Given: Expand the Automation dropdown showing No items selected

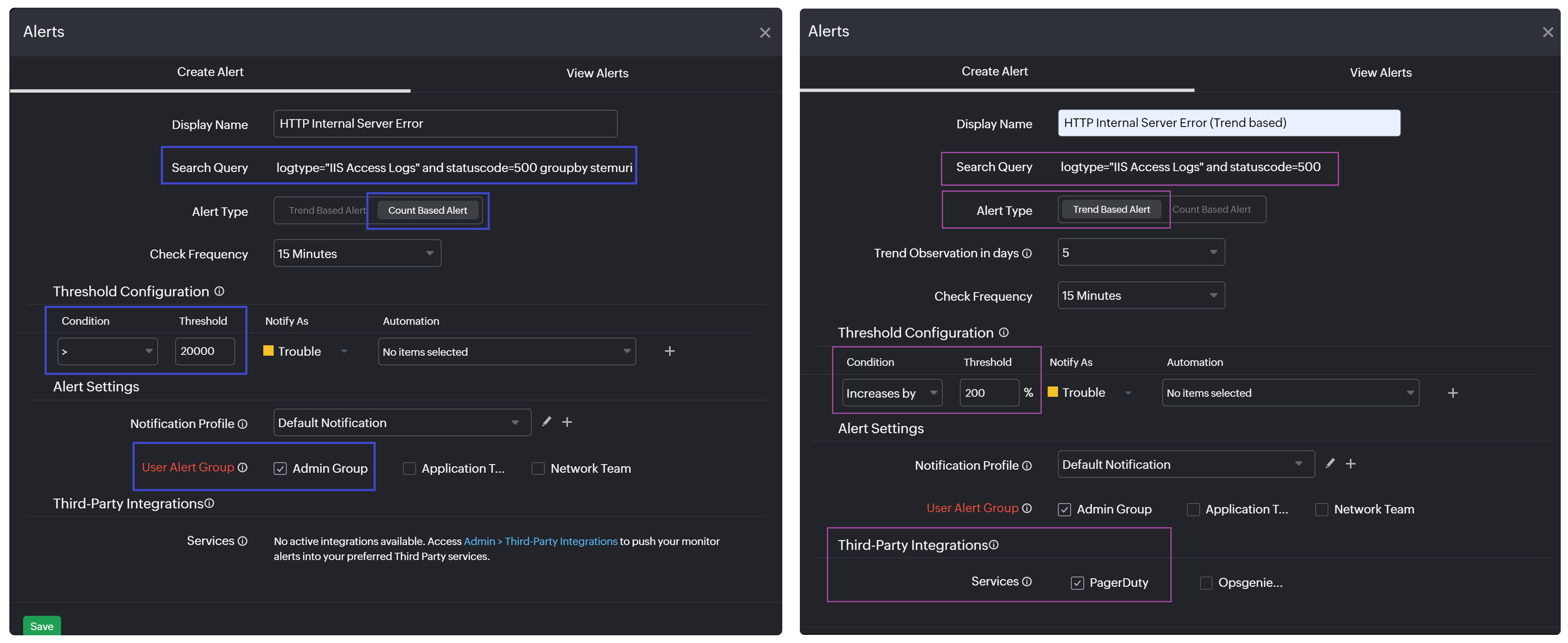Looking at the screenshot, I should (x=507, y=351).
